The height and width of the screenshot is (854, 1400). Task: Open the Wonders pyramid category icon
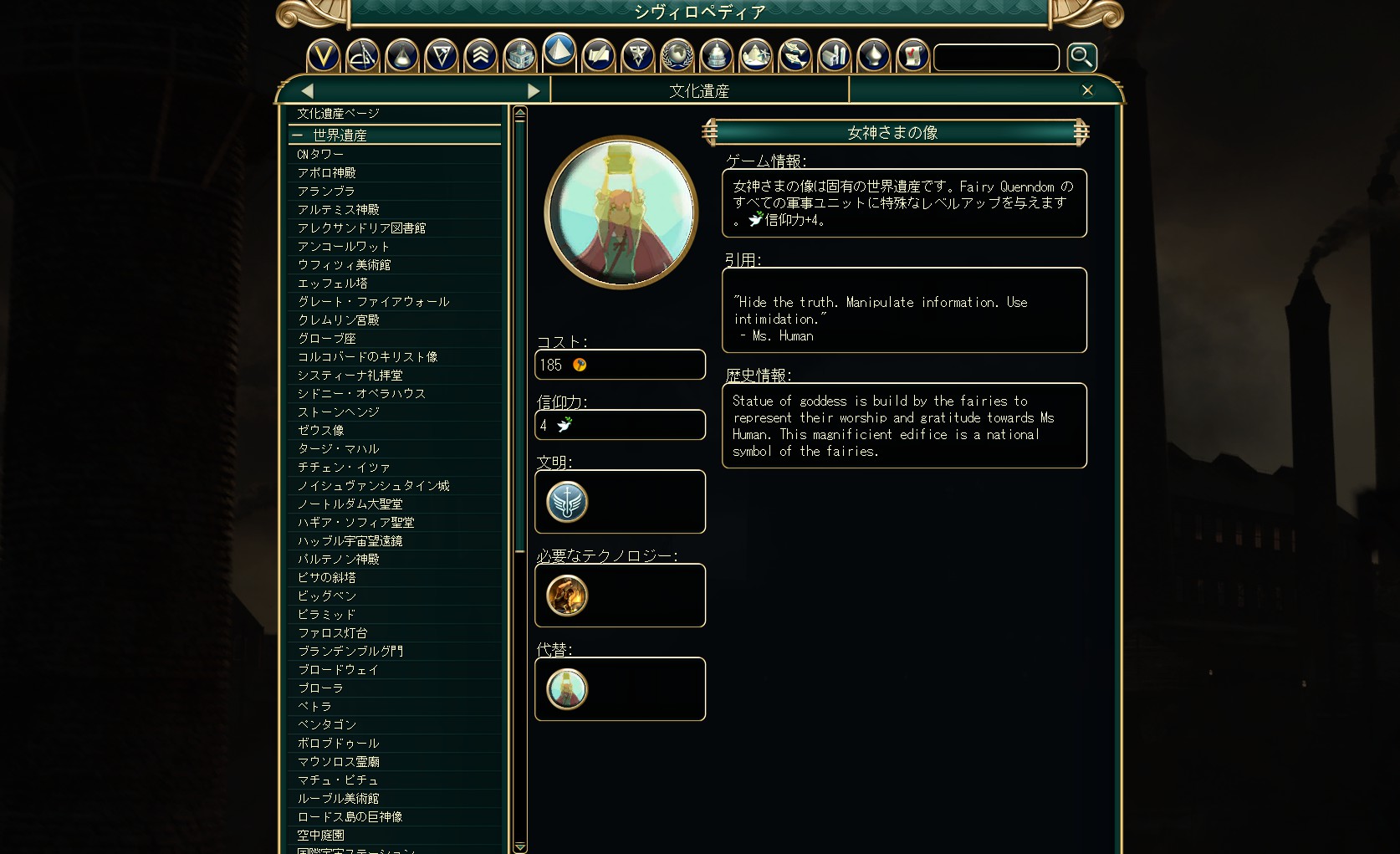coord(559,52)
